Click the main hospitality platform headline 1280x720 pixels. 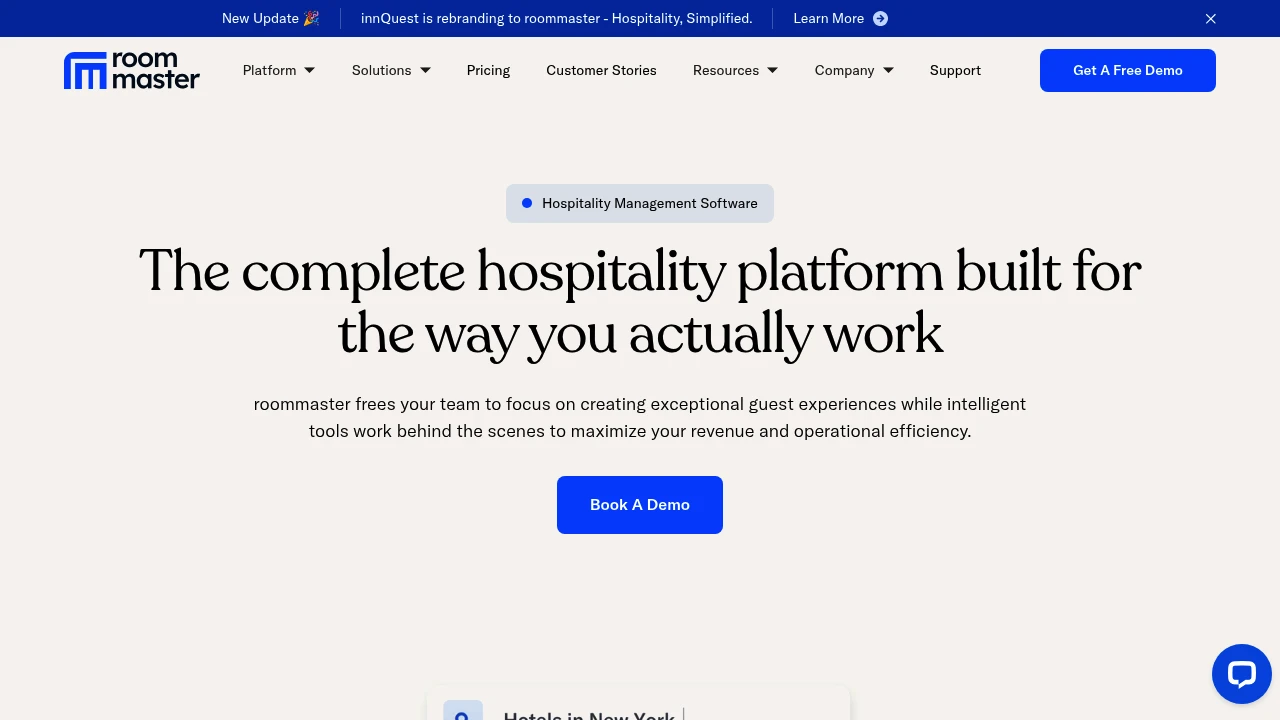coord(640,302)
